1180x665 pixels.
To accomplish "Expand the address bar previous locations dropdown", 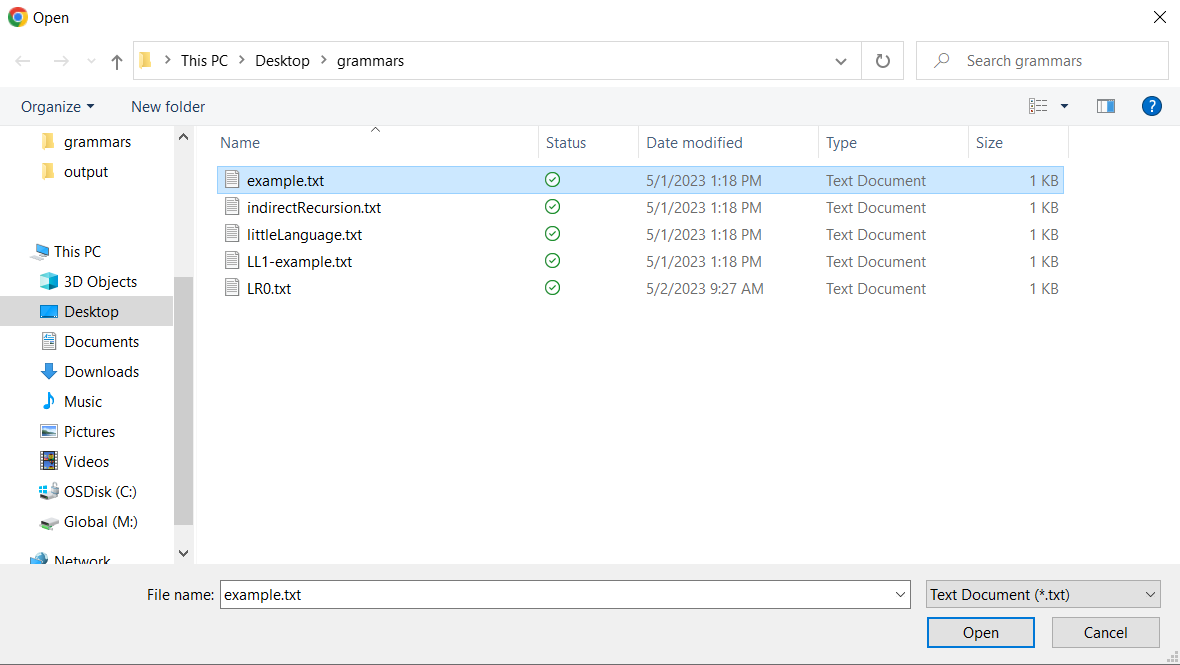I will click(x=840, y=62).
